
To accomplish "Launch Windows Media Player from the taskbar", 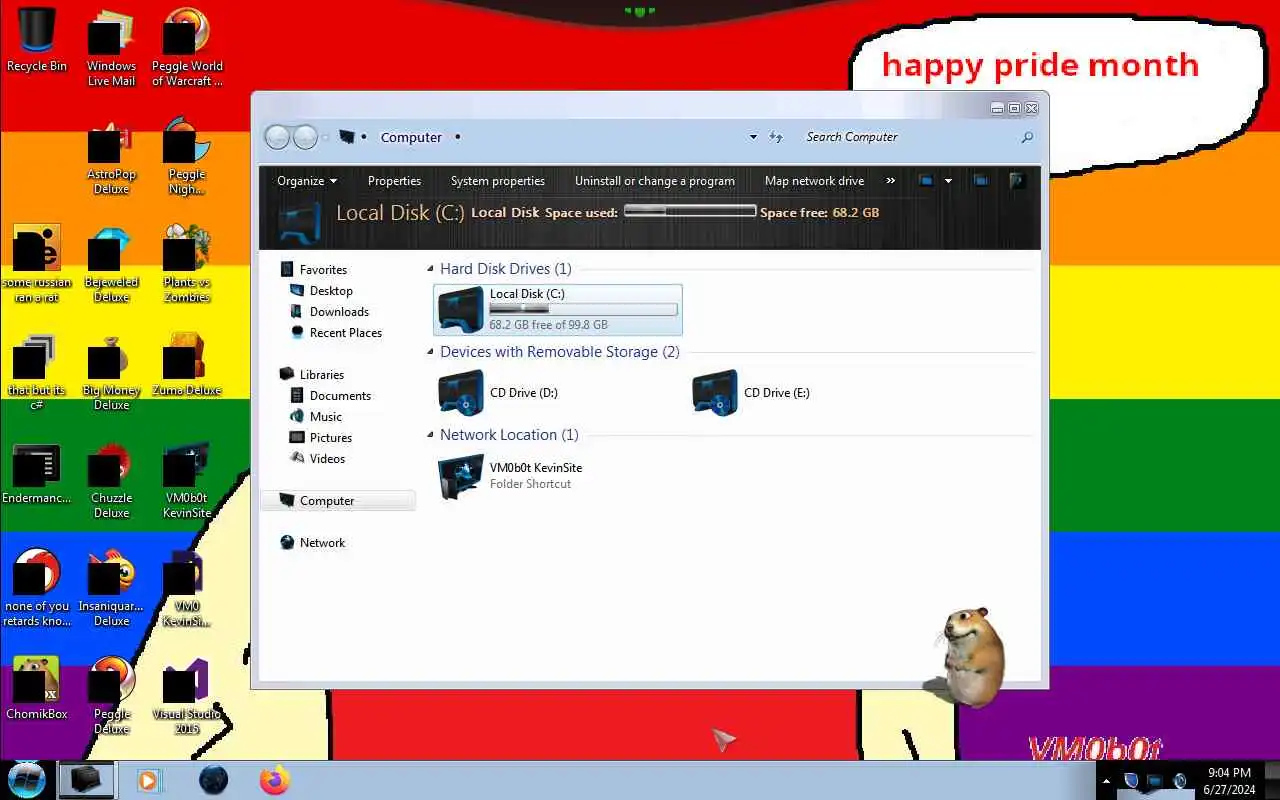I will pyautogui.click(x=149, y=780).
